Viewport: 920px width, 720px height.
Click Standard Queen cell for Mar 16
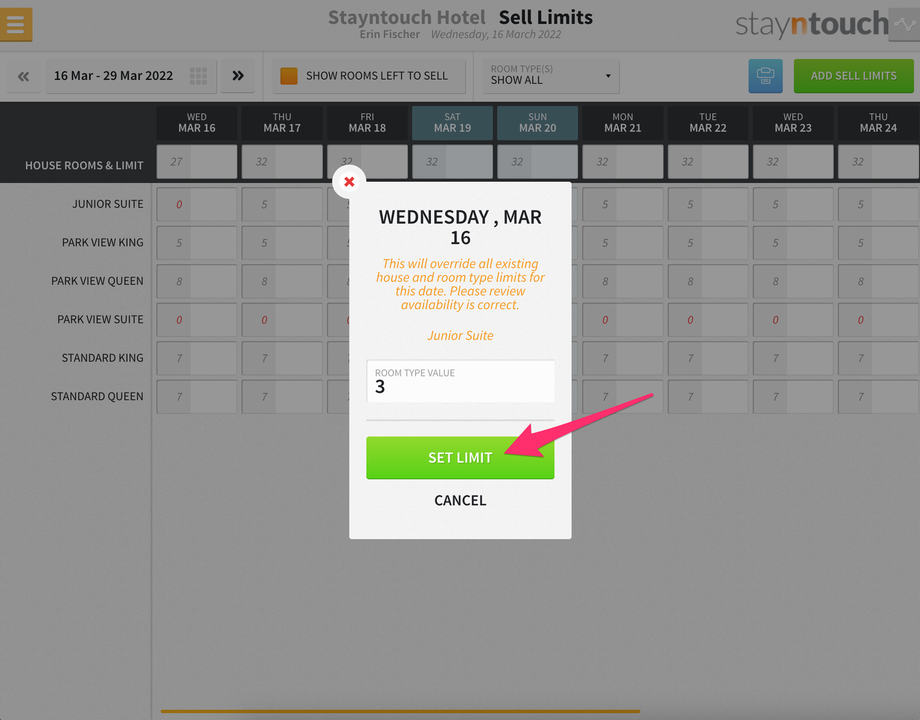[197, 397]
